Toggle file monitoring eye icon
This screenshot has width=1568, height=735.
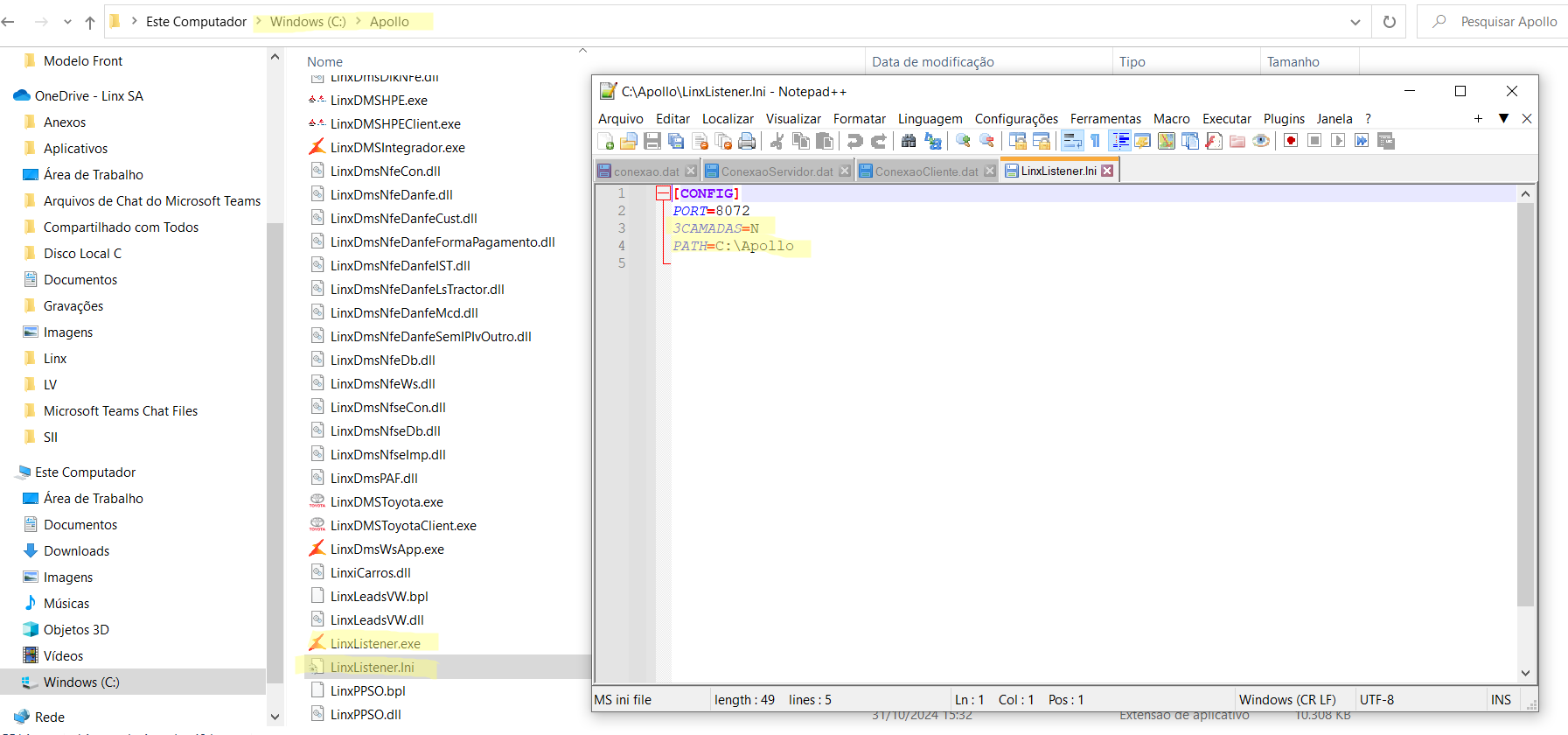1260,141
